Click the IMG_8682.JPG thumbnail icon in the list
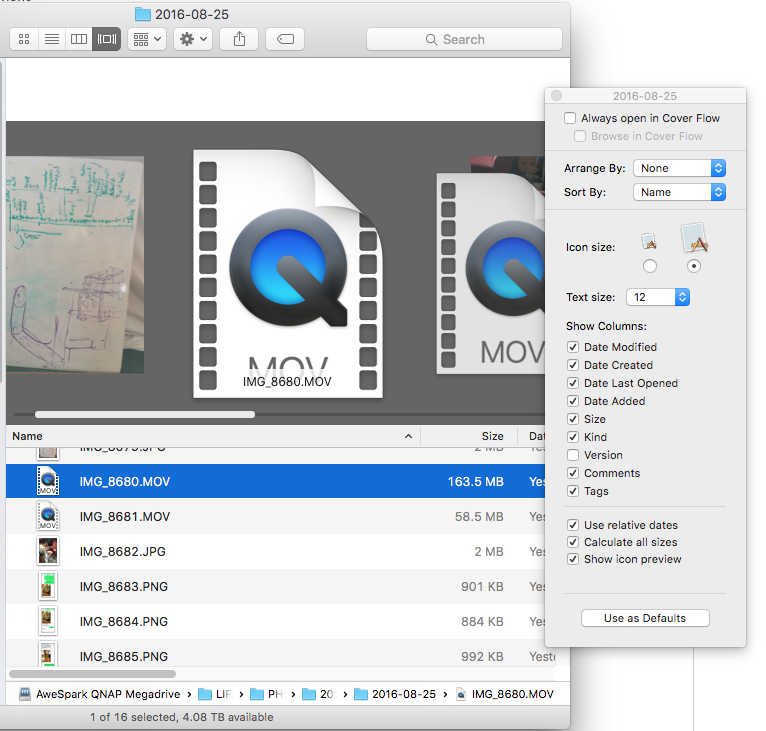 tap(48, 551)
